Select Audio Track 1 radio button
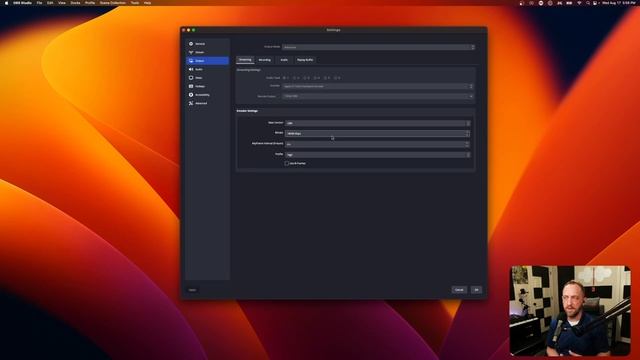This screenshot has width=640, height=360. pyautogui.click(x=285, y=78)
